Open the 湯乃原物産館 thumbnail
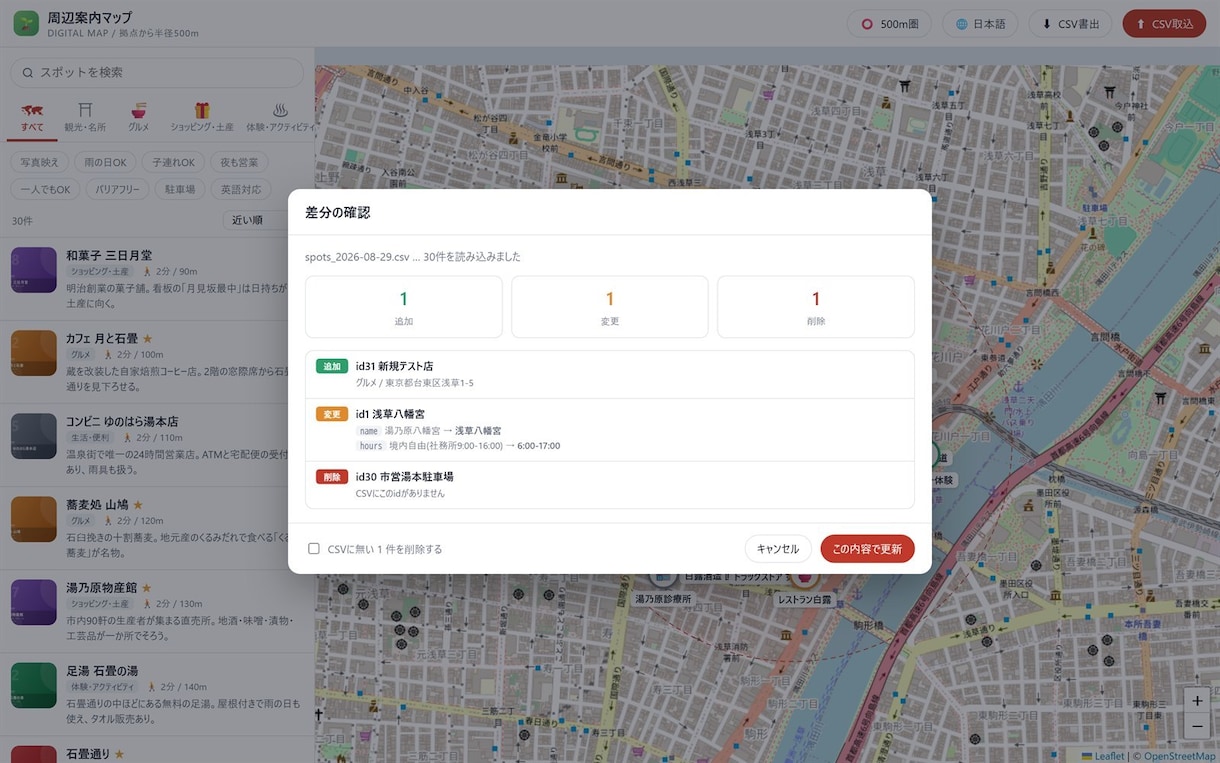 [33, 603]
